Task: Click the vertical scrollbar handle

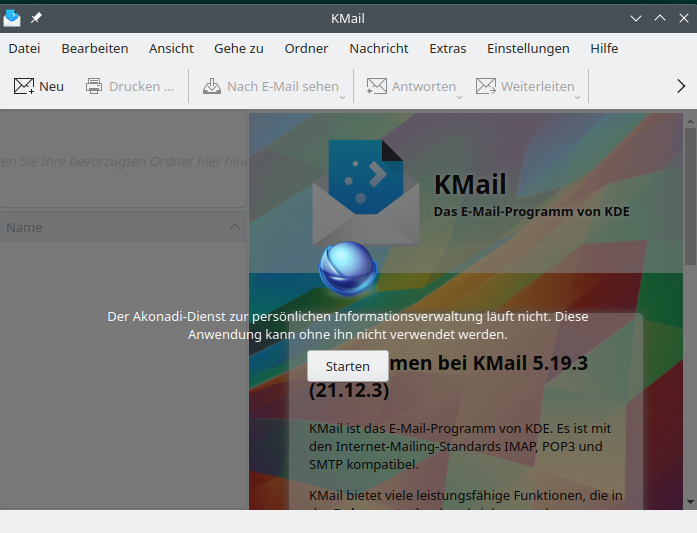Action: [690, 196]
